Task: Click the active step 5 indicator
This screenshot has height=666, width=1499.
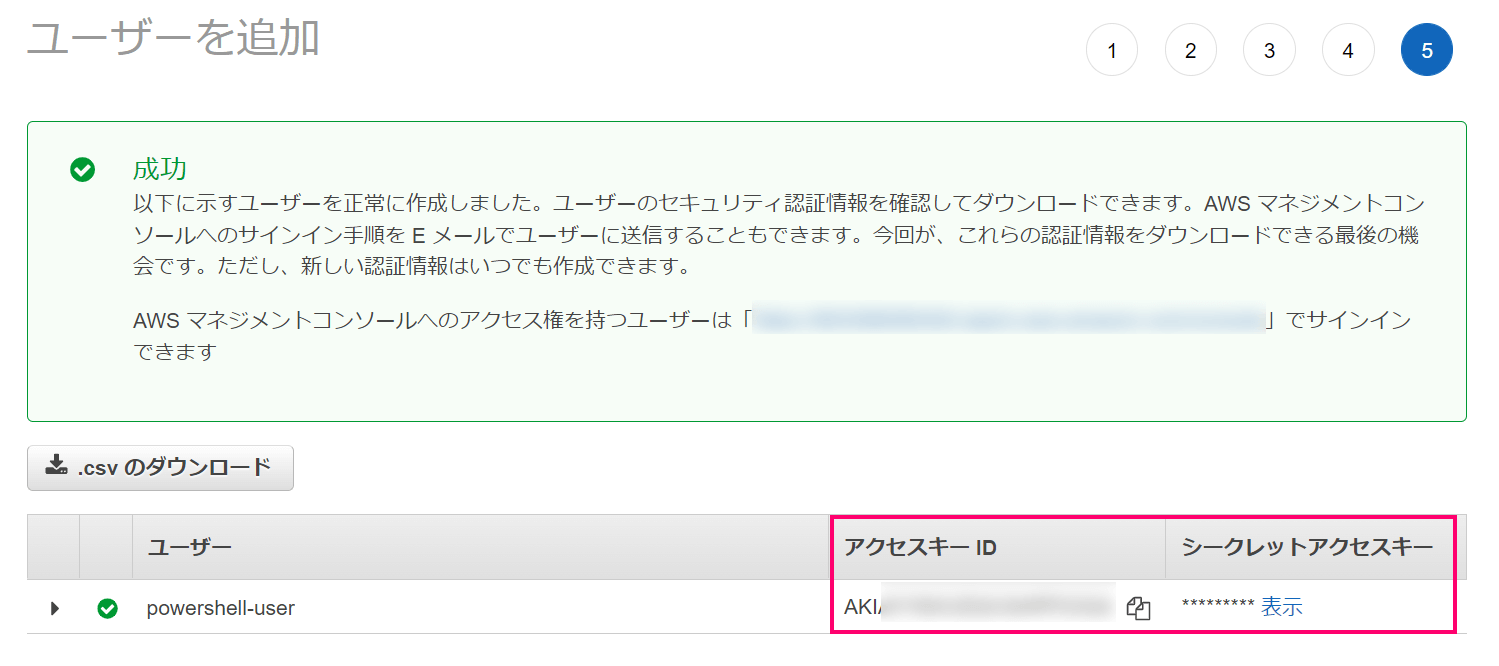Action: pos(1427,51)
